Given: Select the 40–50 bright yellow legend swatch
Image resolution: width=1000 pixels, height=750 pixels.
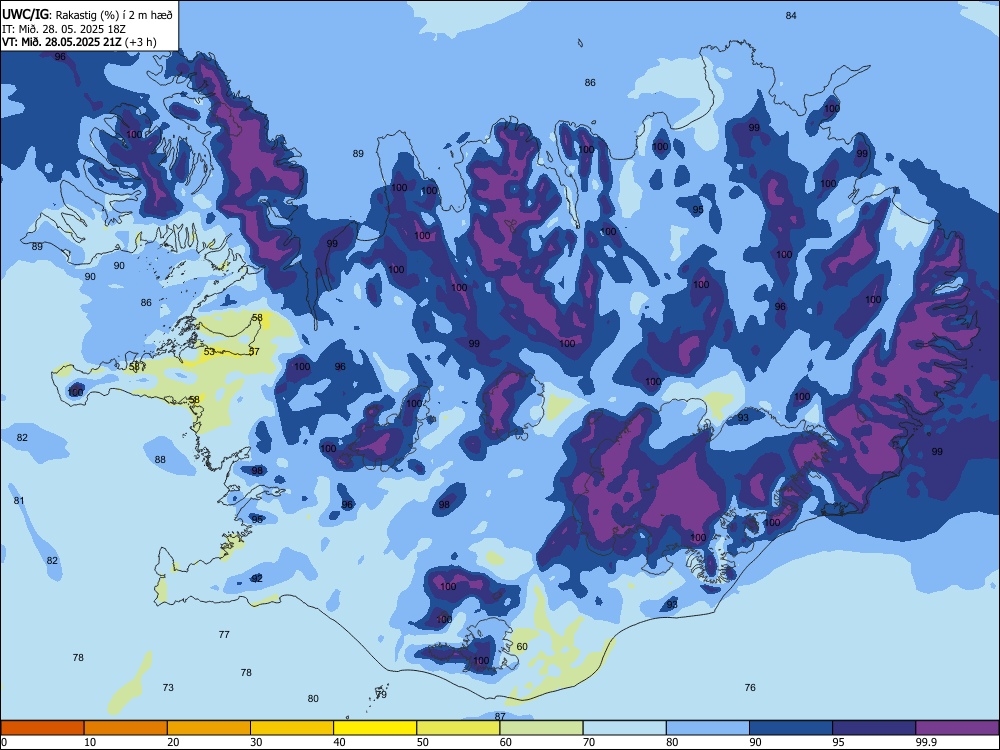Looking at the screenshot, I should click(x=375, y=728).
